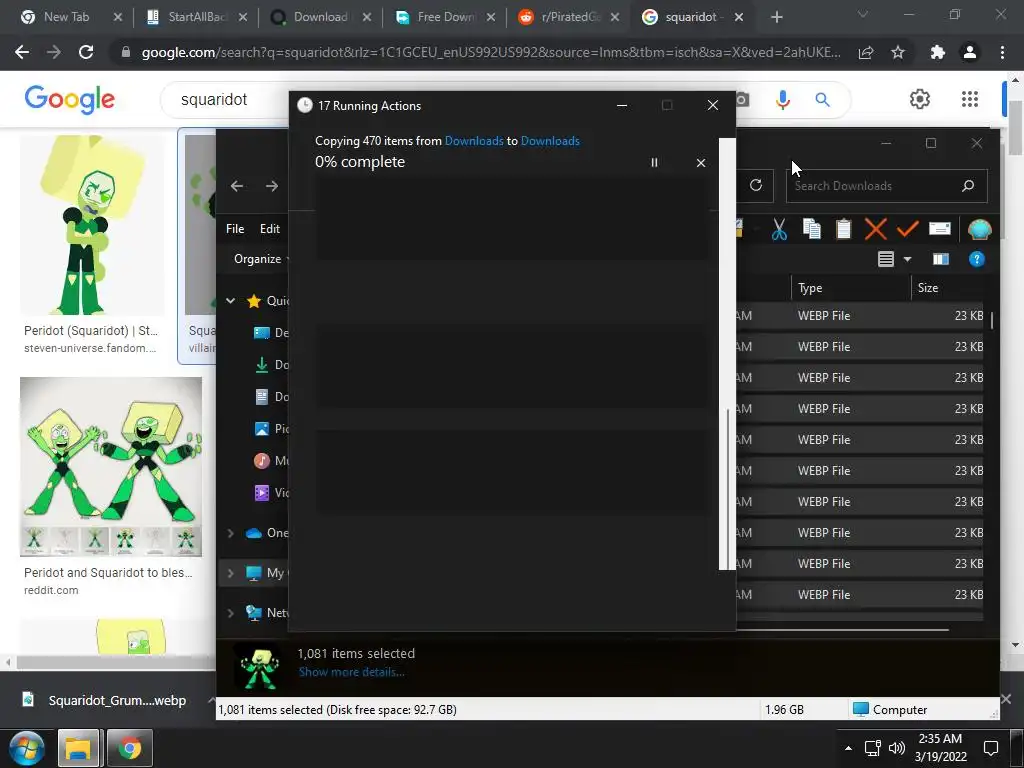
Task: Click the view layout list icon in Explorer
Action: pyautogui.click(x=886, y=259)
